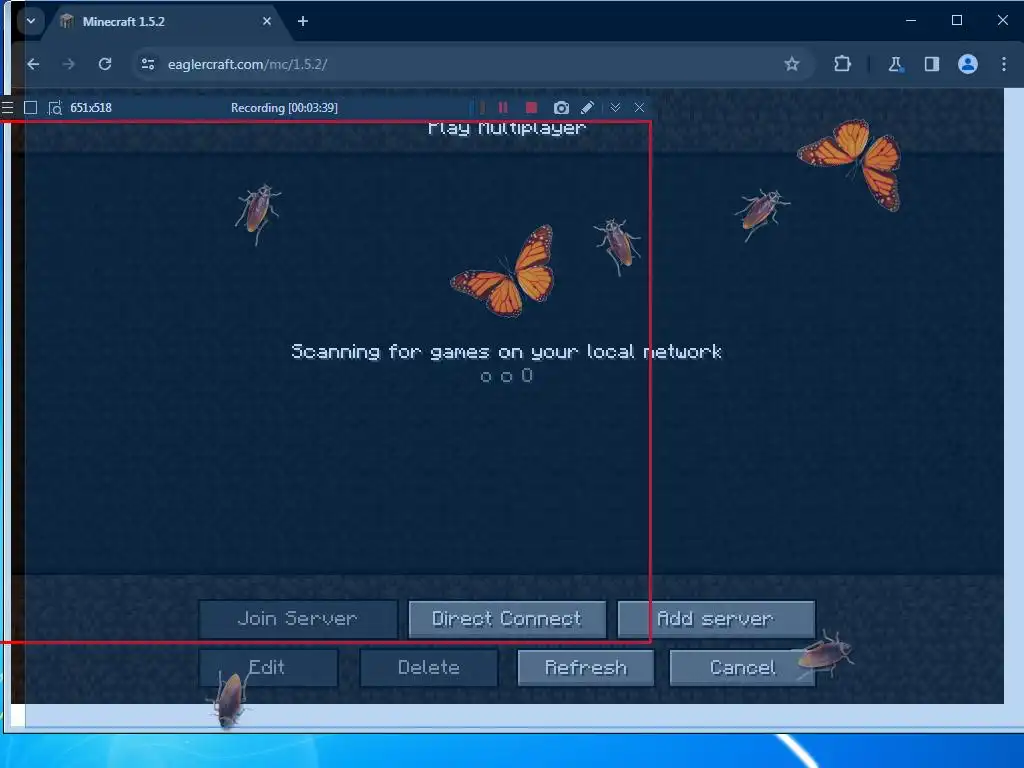Close the recording toolbar
Image resolution: width=1024 pixels, height=768 pixels.
(639, 108)
